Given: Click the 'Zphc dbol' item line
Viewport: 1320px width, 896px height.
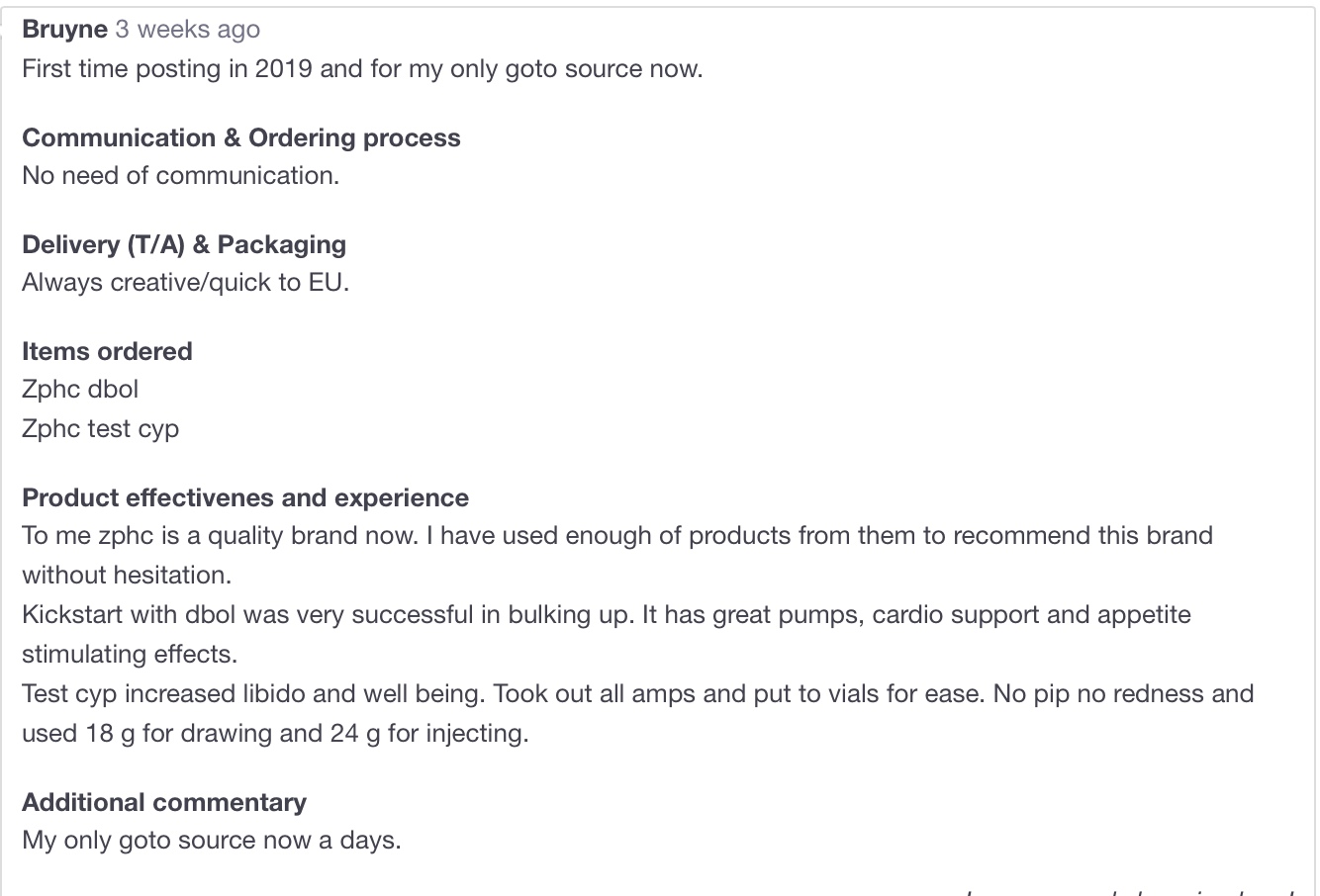Looking at the screenshot, I should point(80,389).
